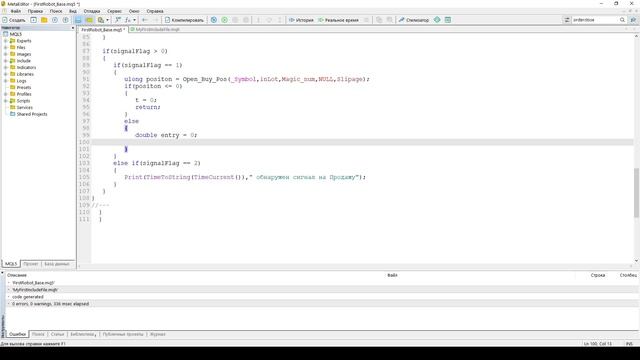Click the Реальное время profiling button
640x360 pixels.
pyautogui.click(x=338, y=20)
